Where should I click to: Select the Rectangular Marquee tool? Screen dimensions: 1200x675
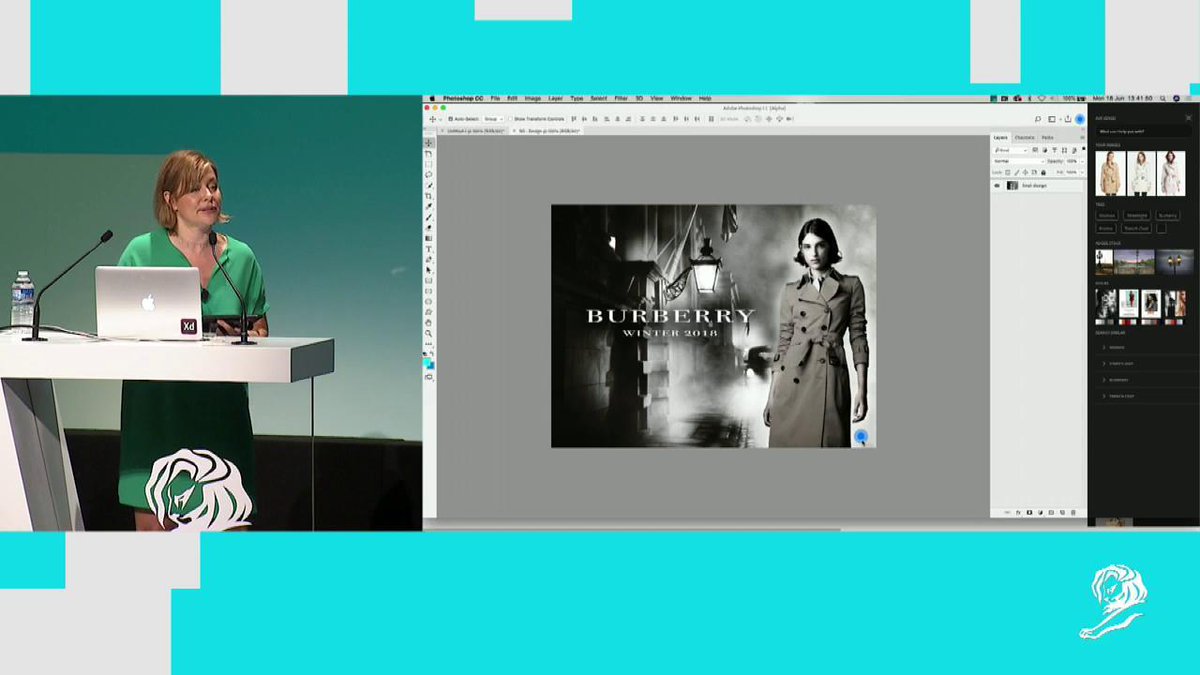(429, 164)
